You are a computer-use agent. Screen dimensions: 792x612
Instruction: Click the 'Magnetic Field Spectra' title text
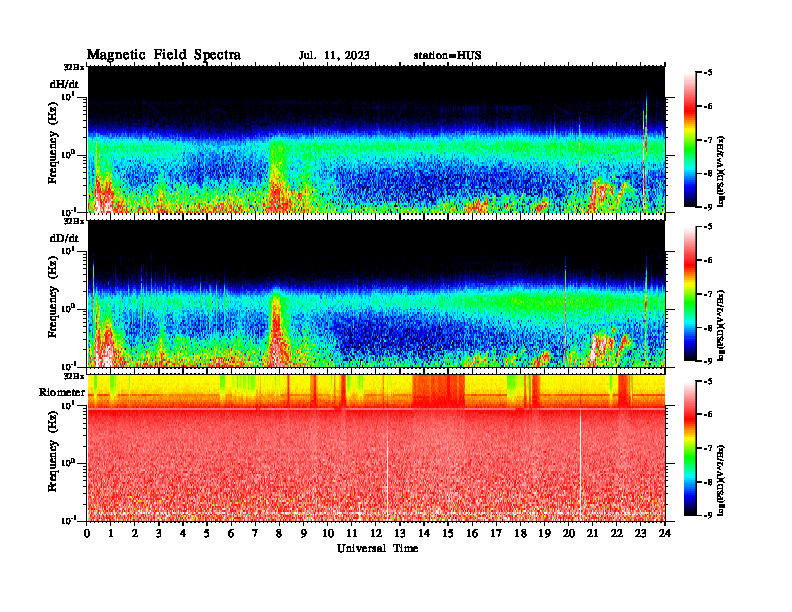(164, 56)
